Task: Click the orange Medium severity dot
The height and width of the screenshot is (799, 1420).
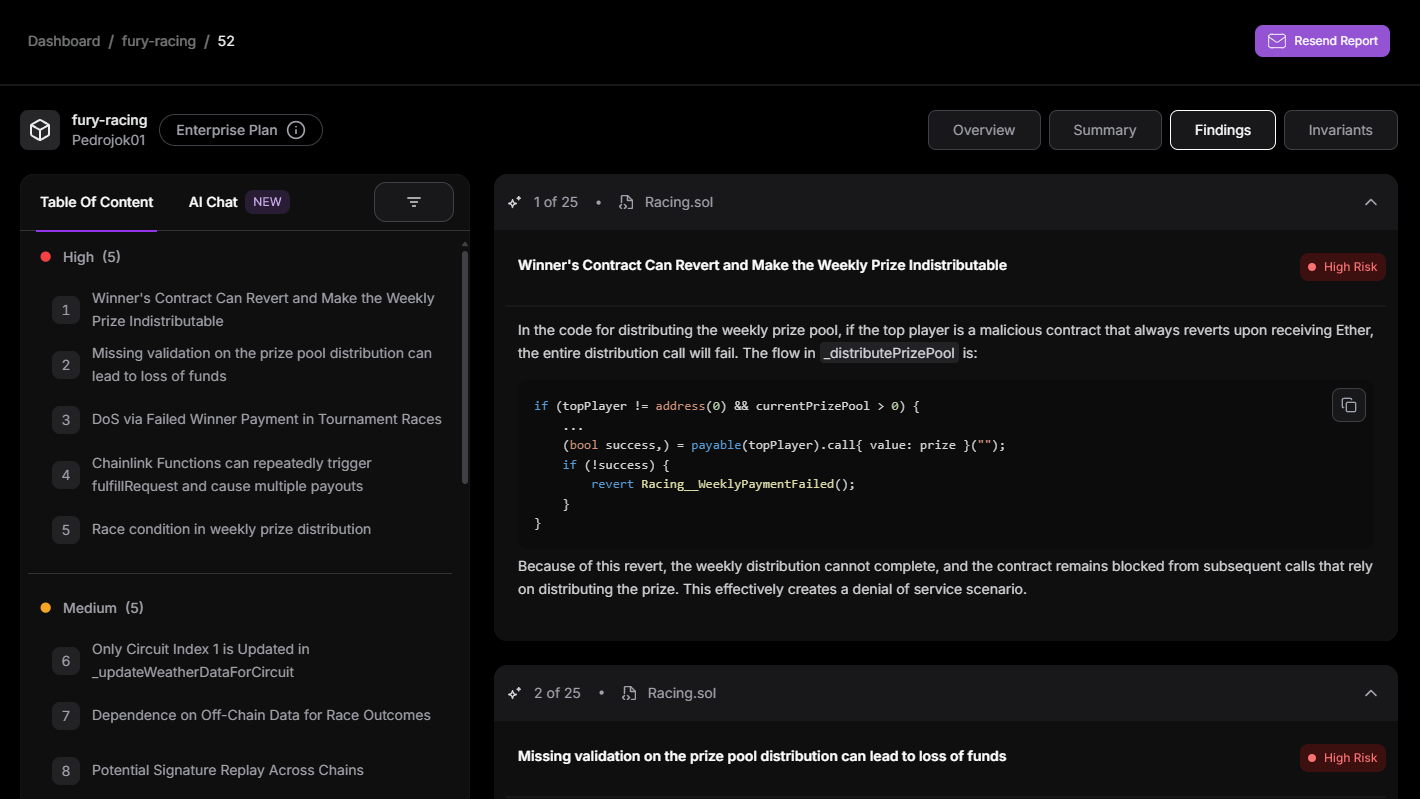Action: (45, 608)
